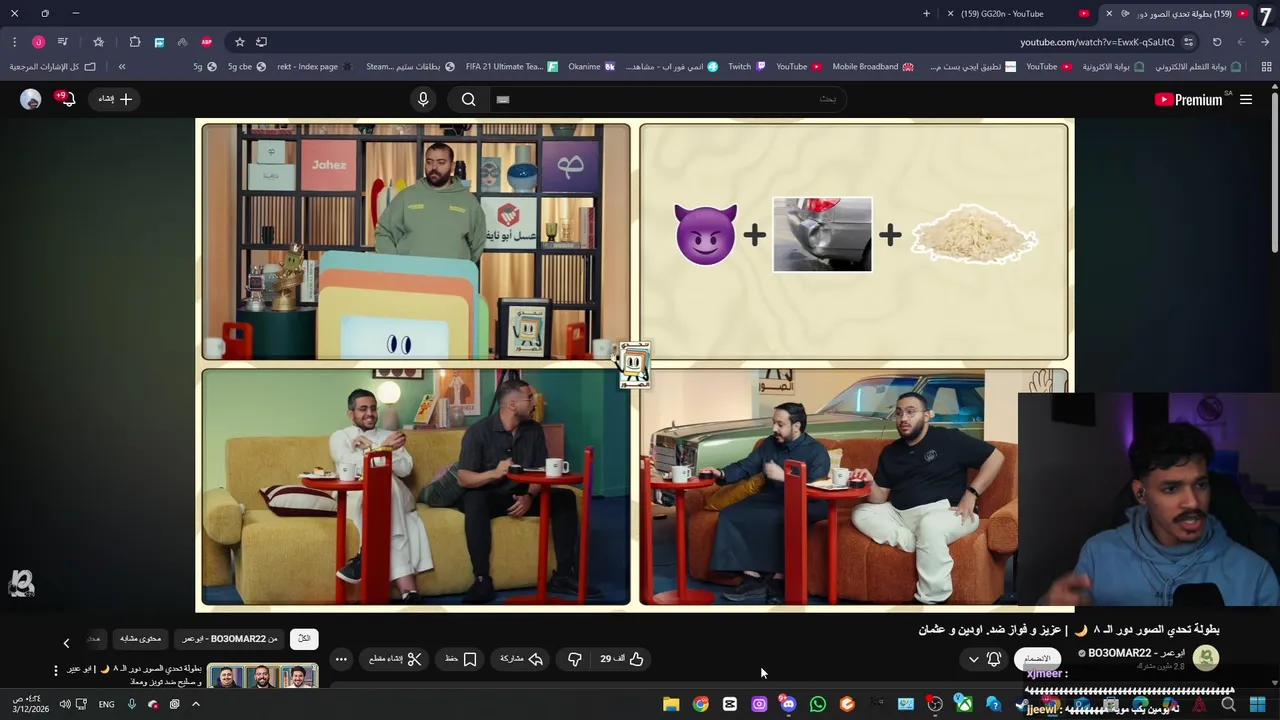Toggle channel notification bell
This screenshot has height=720, width=1280.
click(x=994, y=659)
